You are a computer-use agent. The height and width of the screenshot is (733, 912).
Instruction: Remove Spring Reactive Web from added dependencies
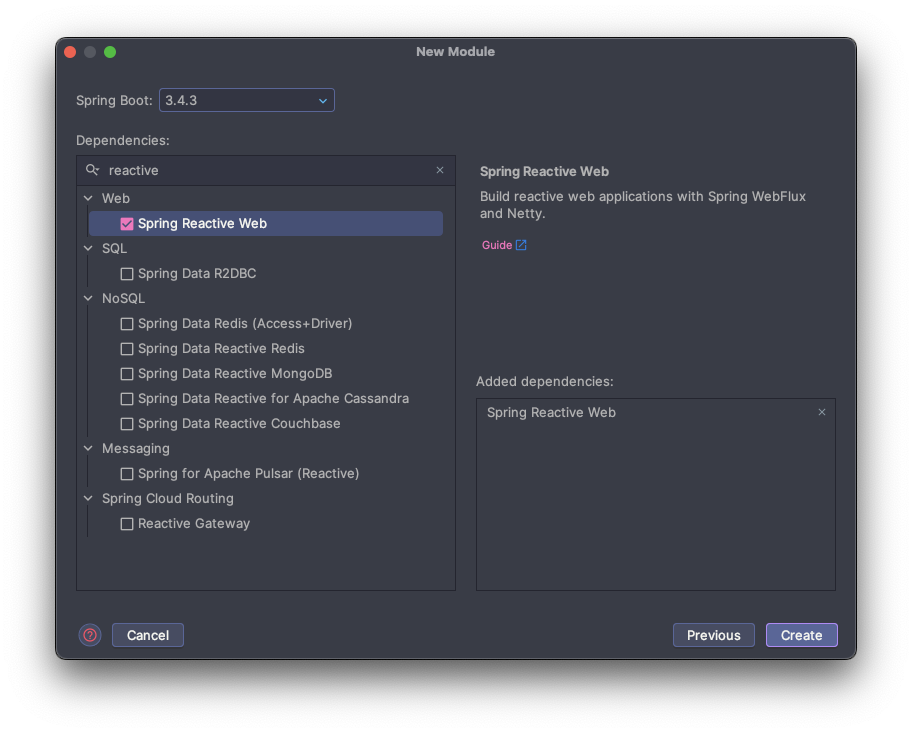click(x=822, y=412)
